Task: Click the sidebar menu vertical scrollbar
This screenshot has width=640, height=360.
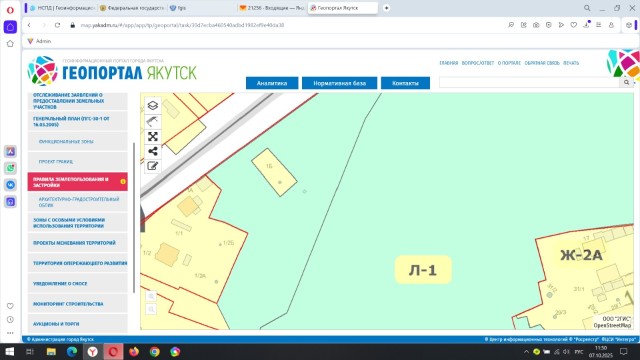Action: tap(134, 218)
